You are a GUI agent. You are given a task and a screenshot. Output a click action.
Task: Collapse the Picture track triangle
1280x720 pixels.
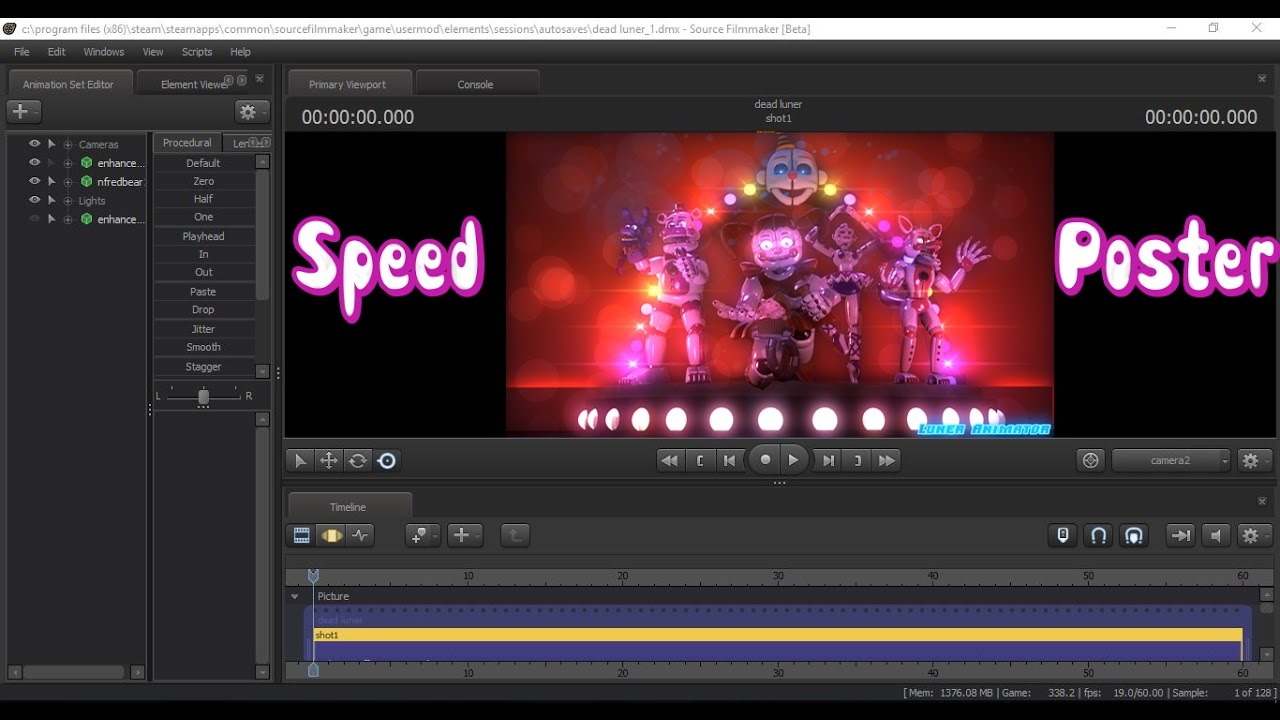pyautogui.click(x=295, y=596)
